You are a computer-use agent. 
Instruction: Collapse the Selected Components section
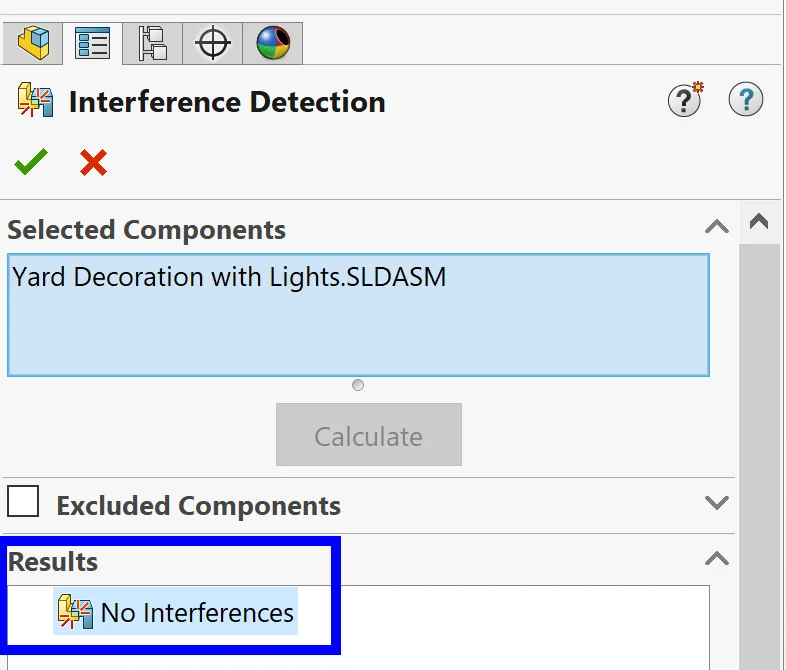pyautogui.click(x=717, y=227)
